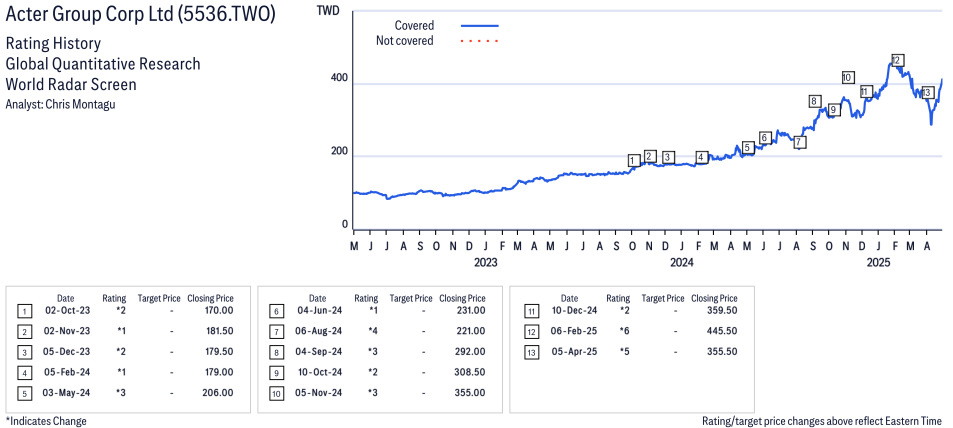Select the date 02-Oct-23 in the table
Viewport: 953px width, 428px height.
click(67, 311)
